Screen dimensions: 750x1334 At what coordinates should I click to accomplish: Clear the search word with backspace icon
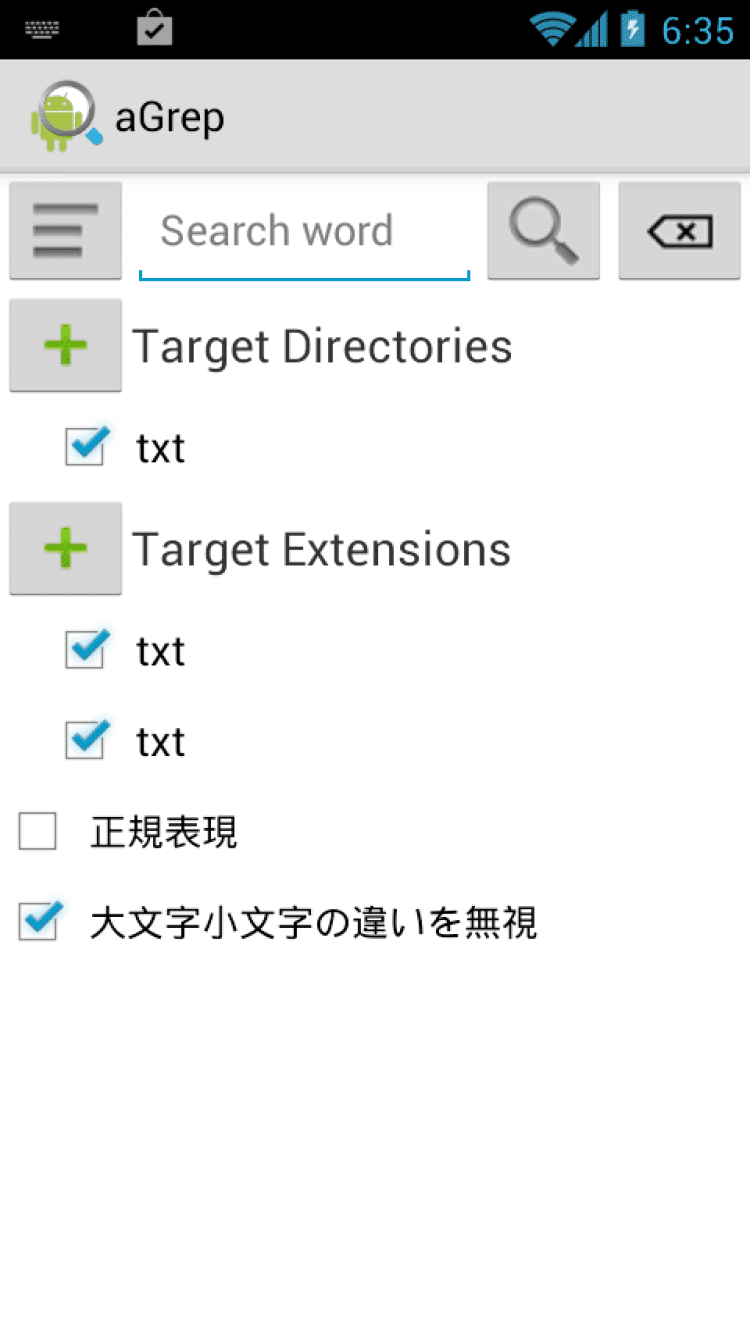[x=679, y=231]
